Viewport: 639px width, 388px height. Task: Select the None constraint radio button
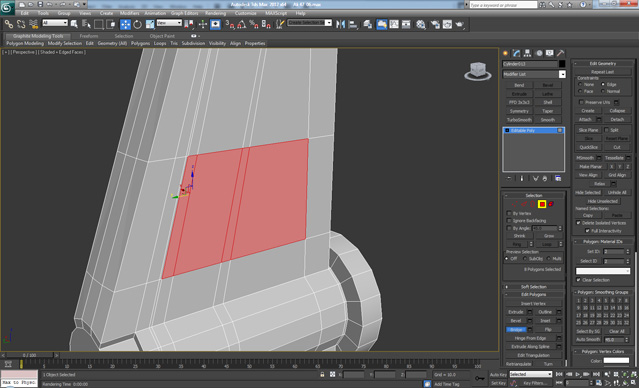point(580,84)
